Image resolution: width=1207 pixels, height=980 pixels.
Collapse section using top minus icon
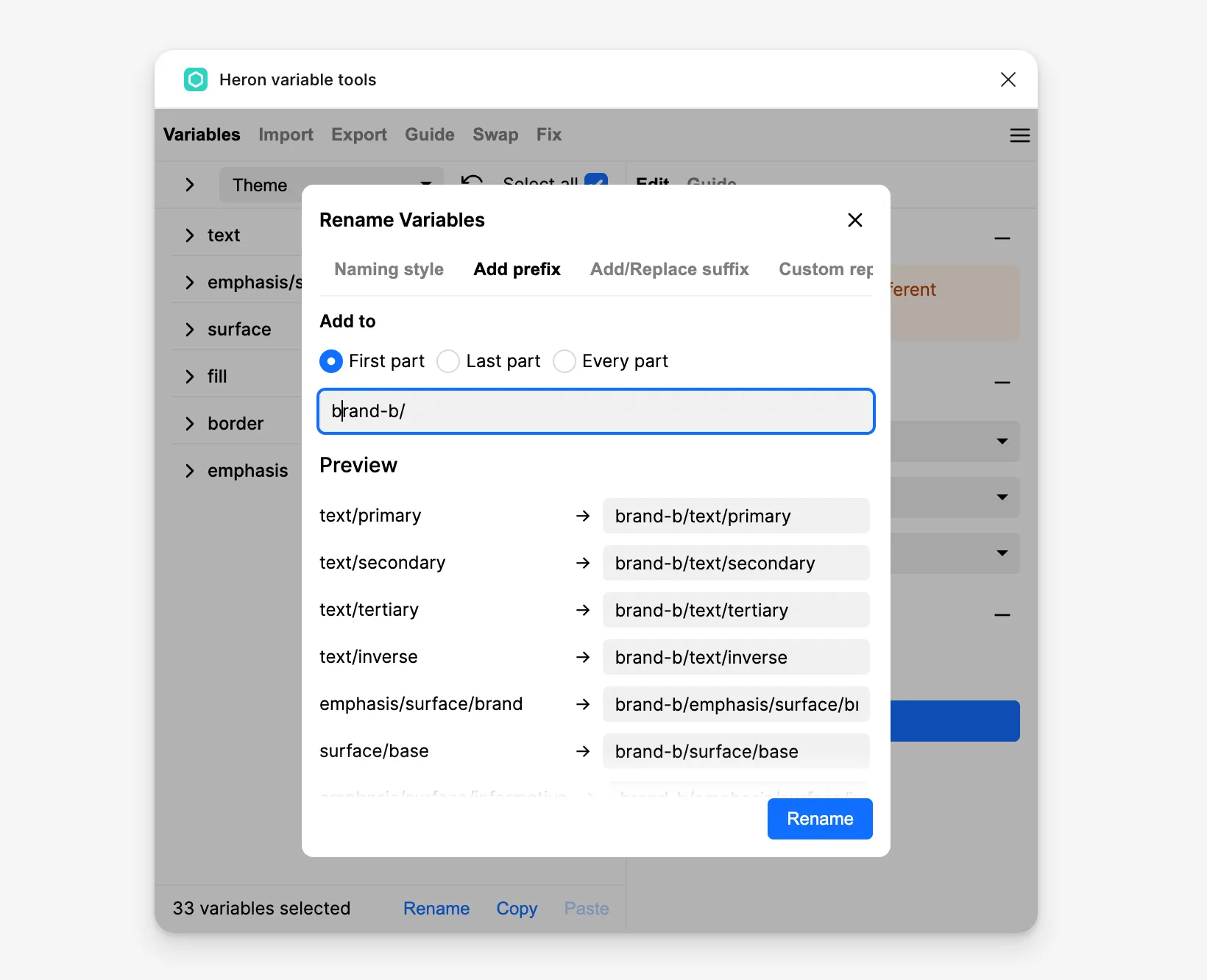click(x=1002, y=238)
